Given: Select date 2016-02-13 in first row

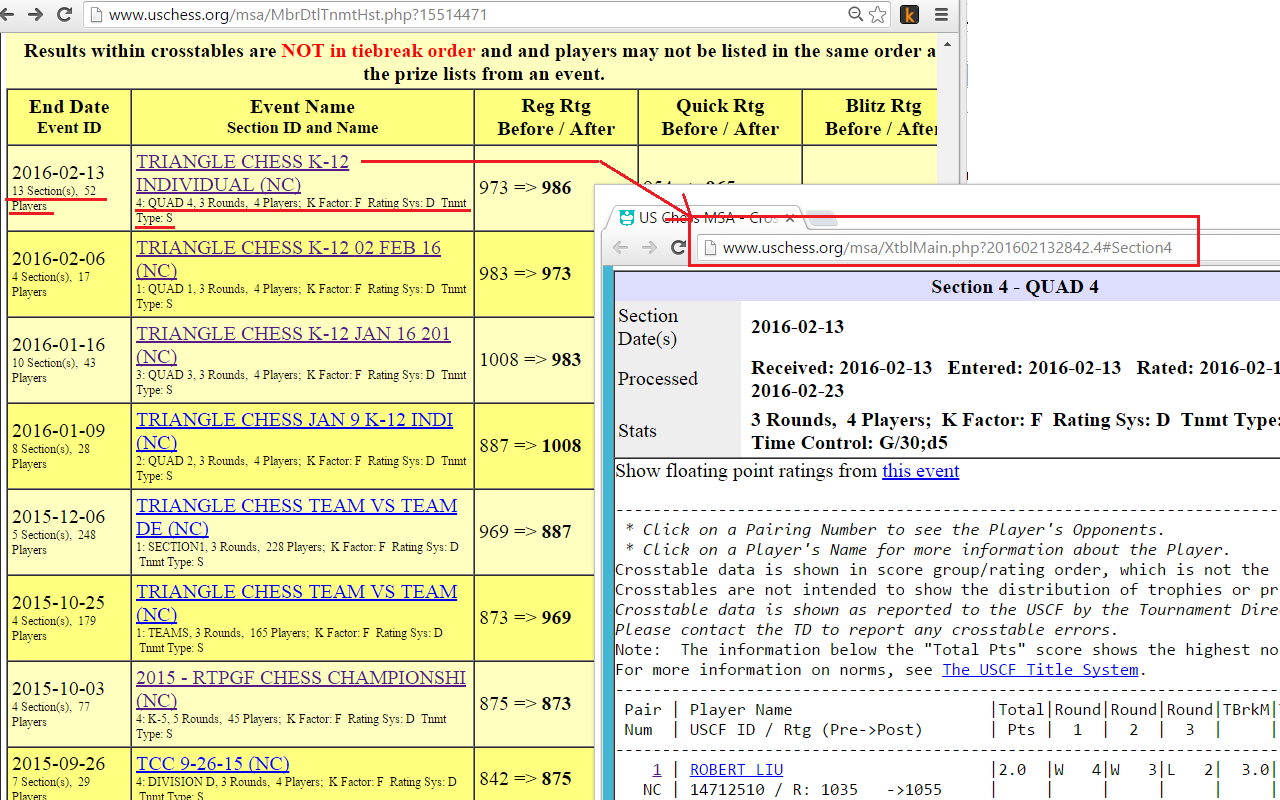Looking at the screenshot, I should (58, 173).
